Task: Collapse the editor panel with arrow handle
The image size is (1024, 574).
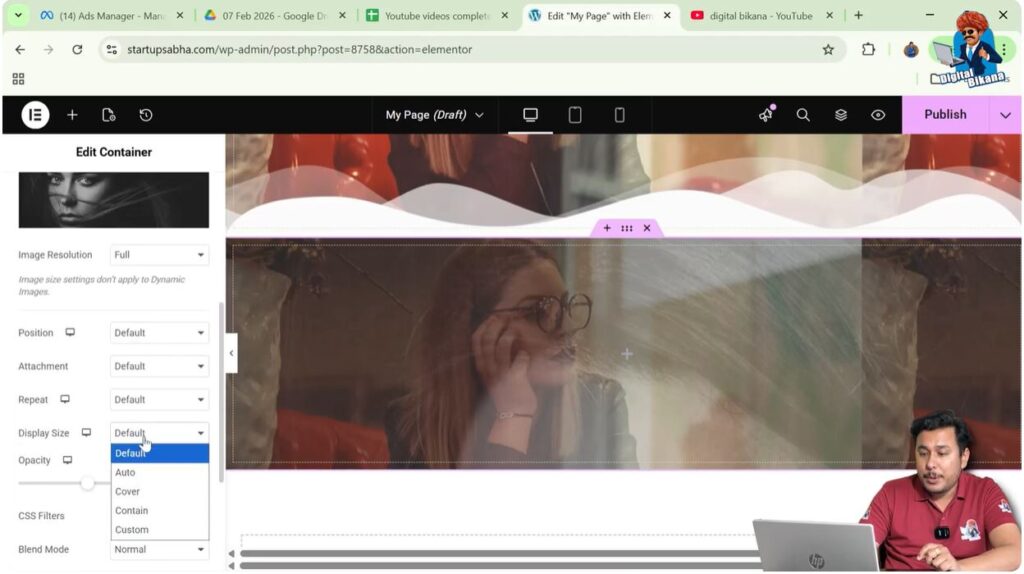Action: [x=231, y=353]
